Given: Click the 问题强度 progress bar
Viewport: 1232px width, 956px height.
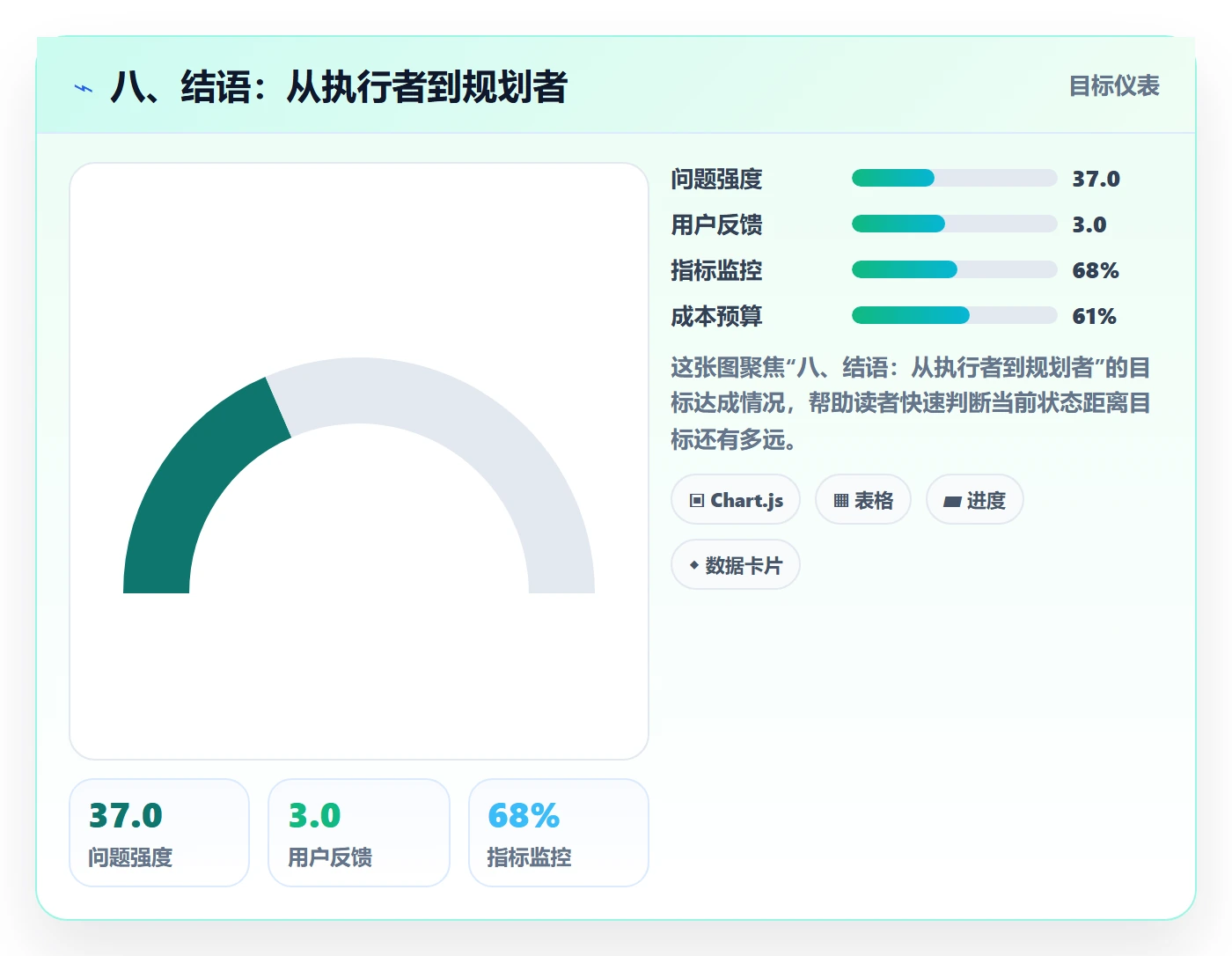Looking at the screenshot, I should pos(954,178).
